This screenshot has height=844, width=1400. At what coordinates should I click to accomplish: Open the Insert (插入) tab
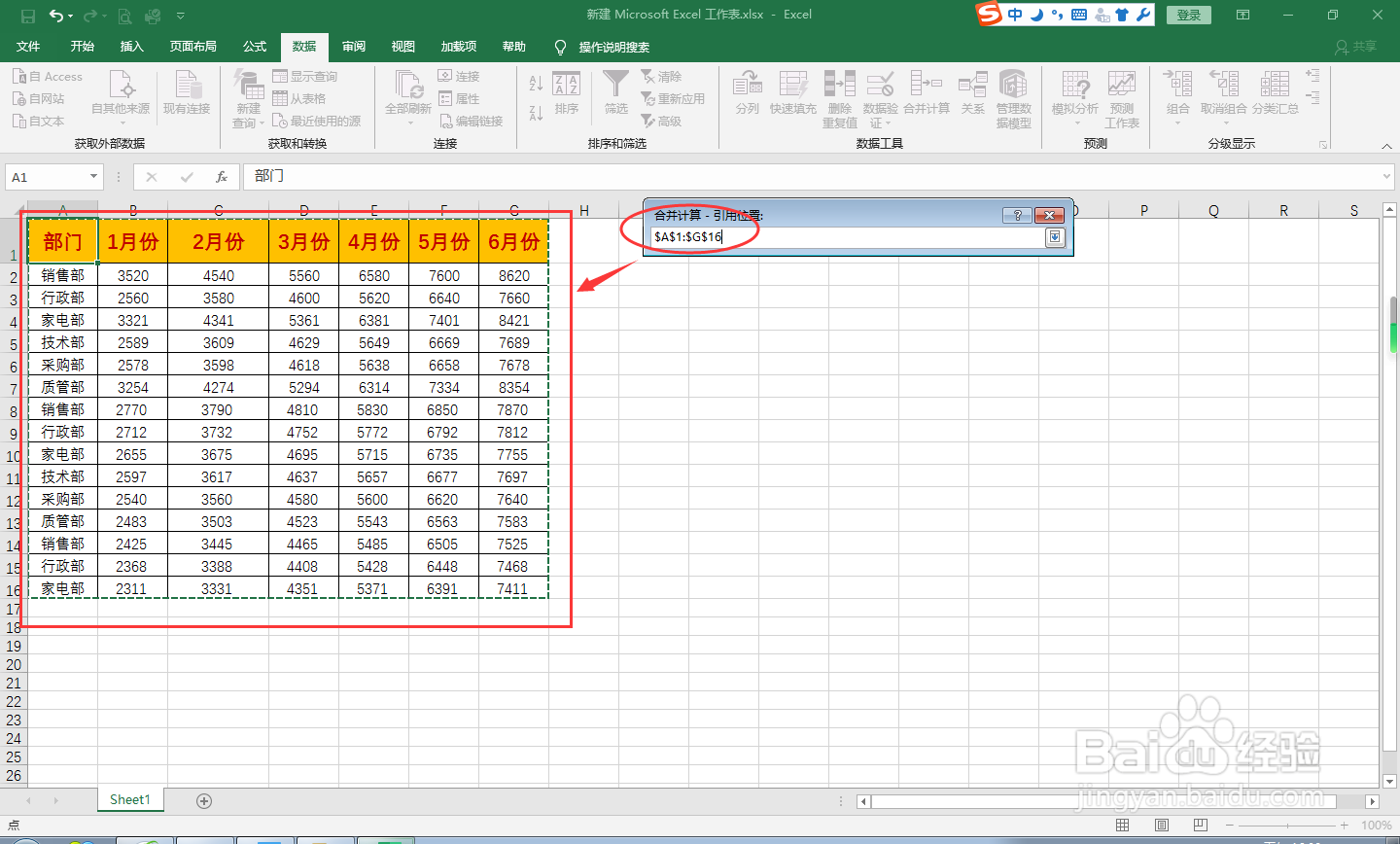click(x=131, y=47)
